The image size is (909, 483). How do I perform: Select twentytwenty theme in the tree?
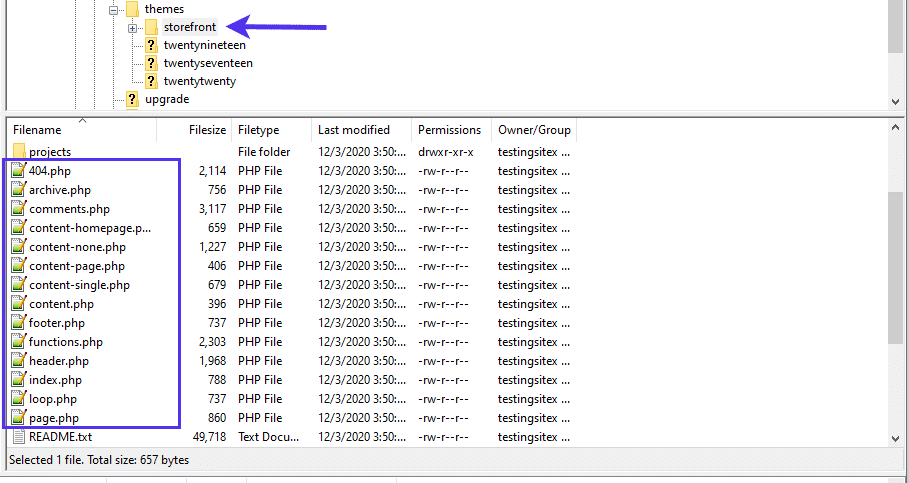(x=199, y=81)
